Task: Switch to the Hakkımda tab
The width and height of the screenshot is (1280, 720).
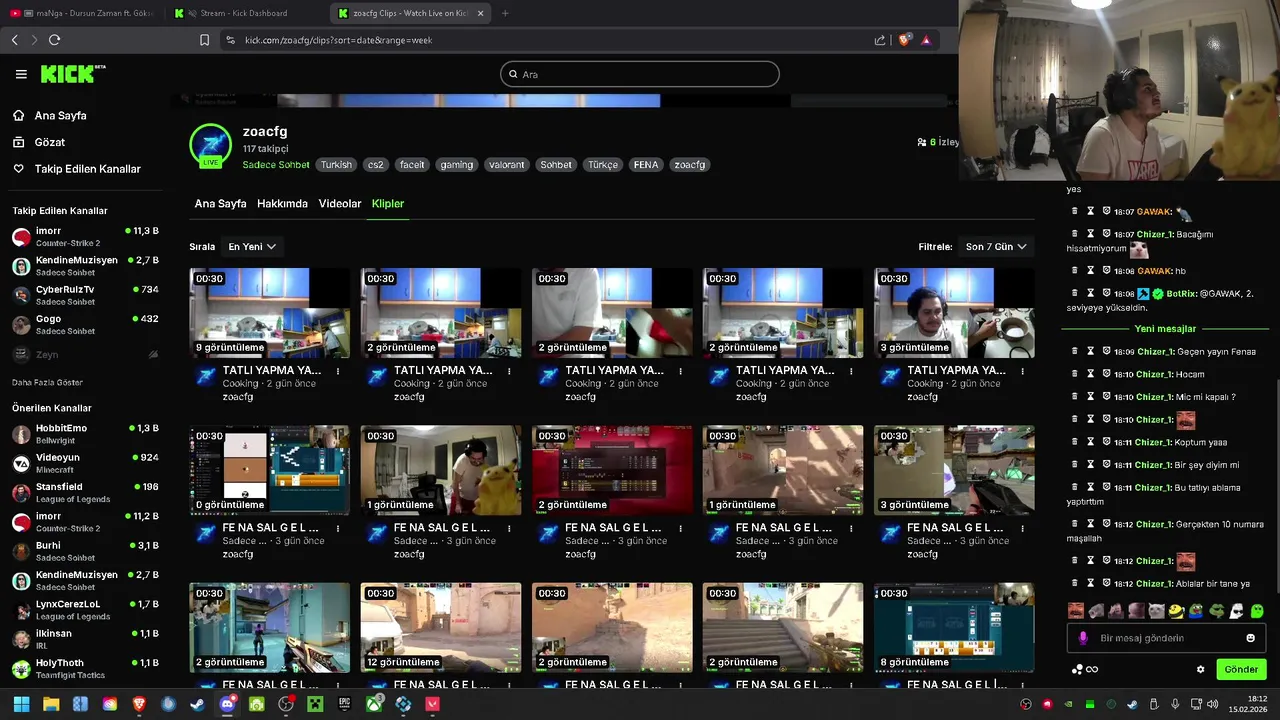Action: pyautogui.click(x=282, y=203)
